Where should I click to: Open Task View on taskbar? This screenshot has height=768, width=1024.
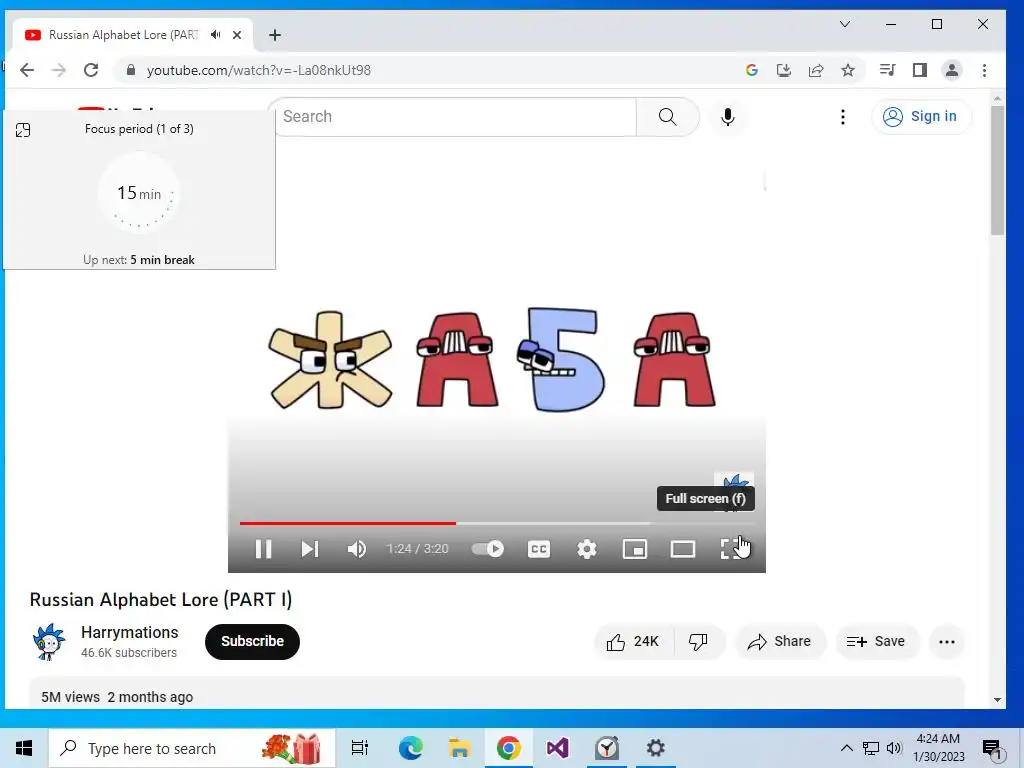coord(360,748)
